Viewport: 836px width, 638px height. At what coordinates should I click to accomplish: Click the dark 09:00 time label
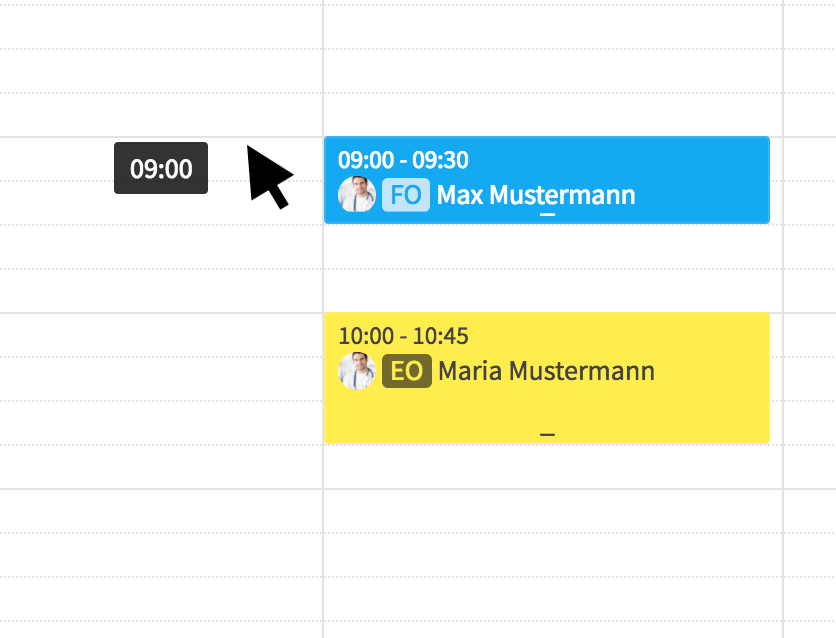(161, 168)
